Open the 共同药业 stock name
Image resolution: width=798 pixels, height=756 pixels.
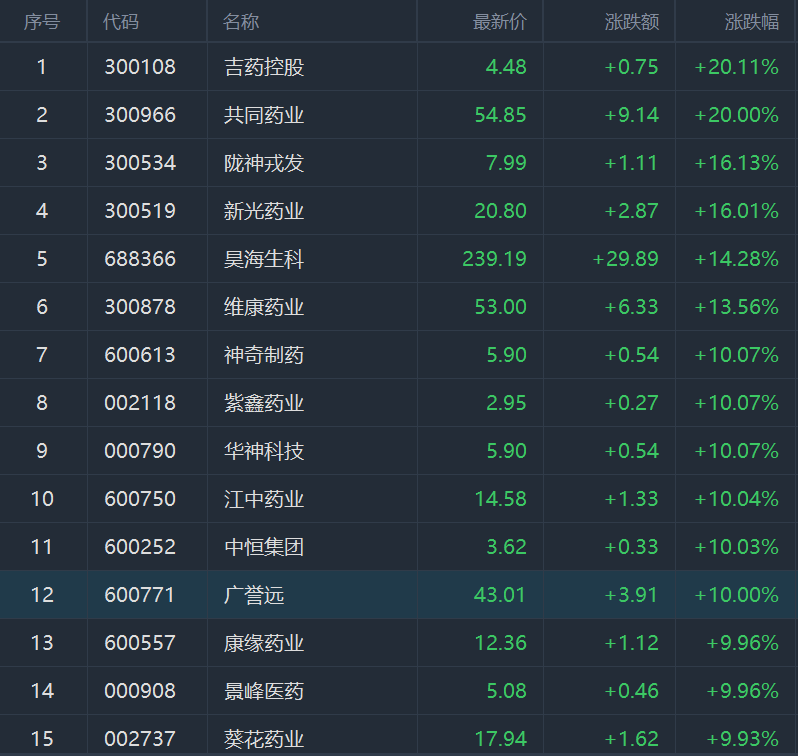[264, 115]
